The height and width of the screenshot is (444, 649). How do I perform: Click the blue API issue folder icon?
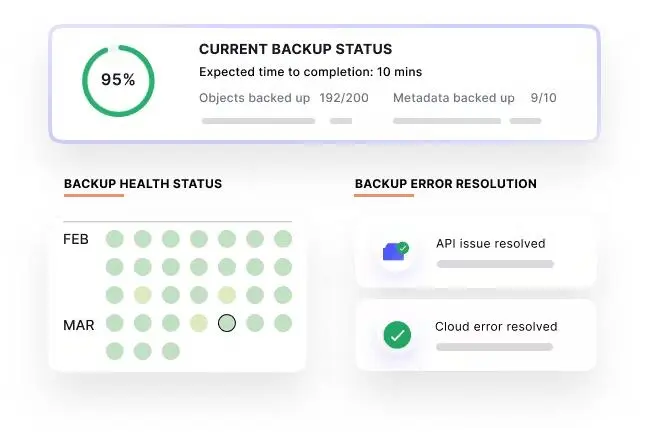point(396,251)
